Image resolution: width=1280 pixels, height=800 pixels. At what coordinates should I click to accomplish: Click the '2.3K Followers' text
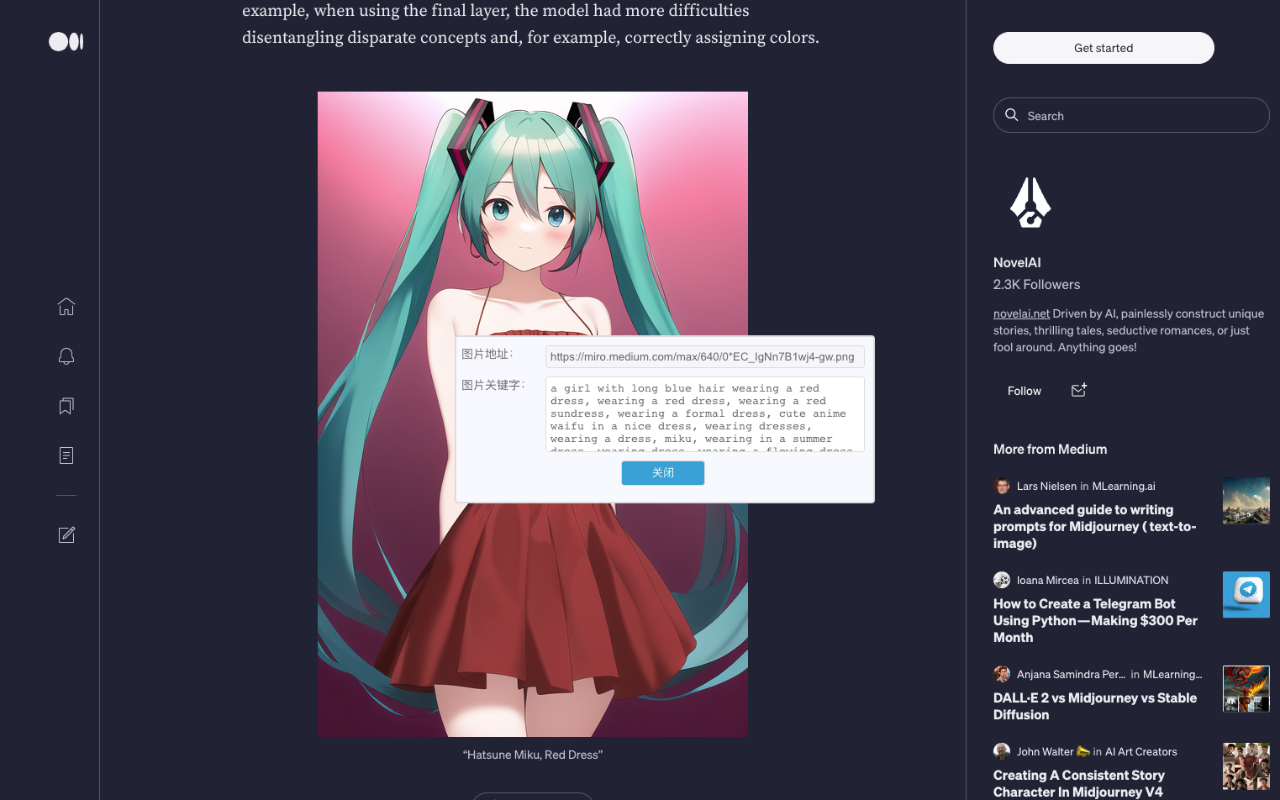point(1037,285)
